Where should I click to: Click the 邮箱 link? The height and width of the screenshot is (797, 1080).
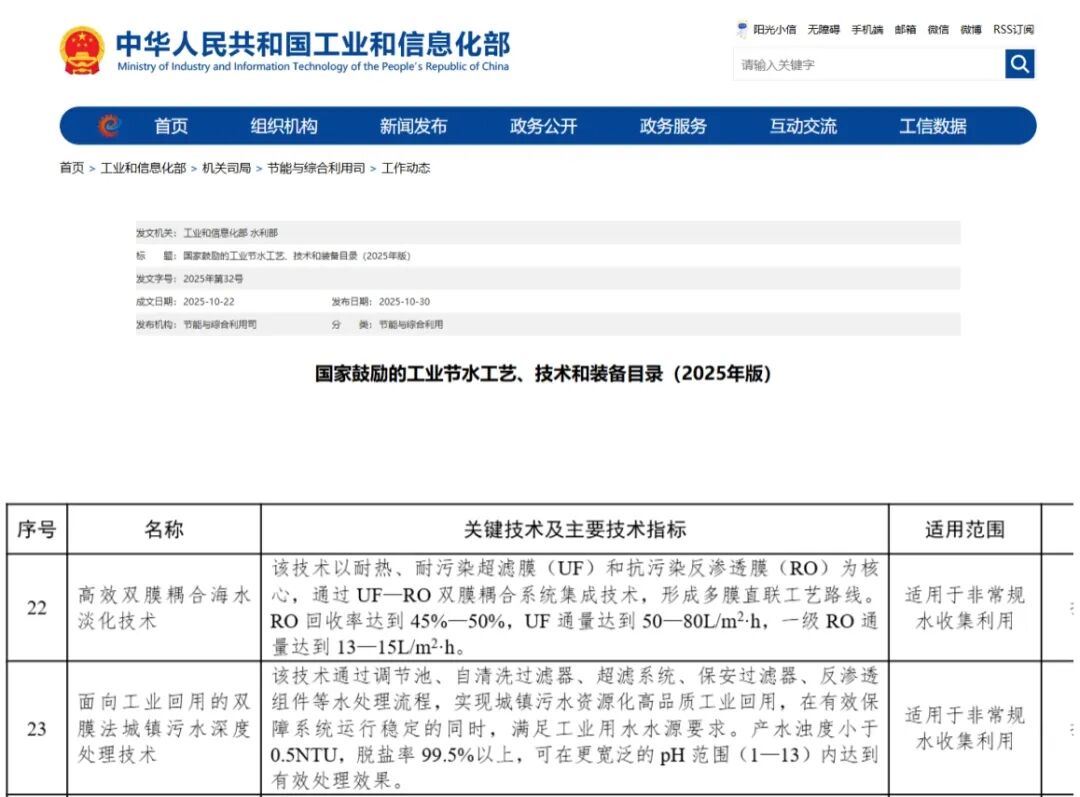pyautogui.click(x=905, y=30)
